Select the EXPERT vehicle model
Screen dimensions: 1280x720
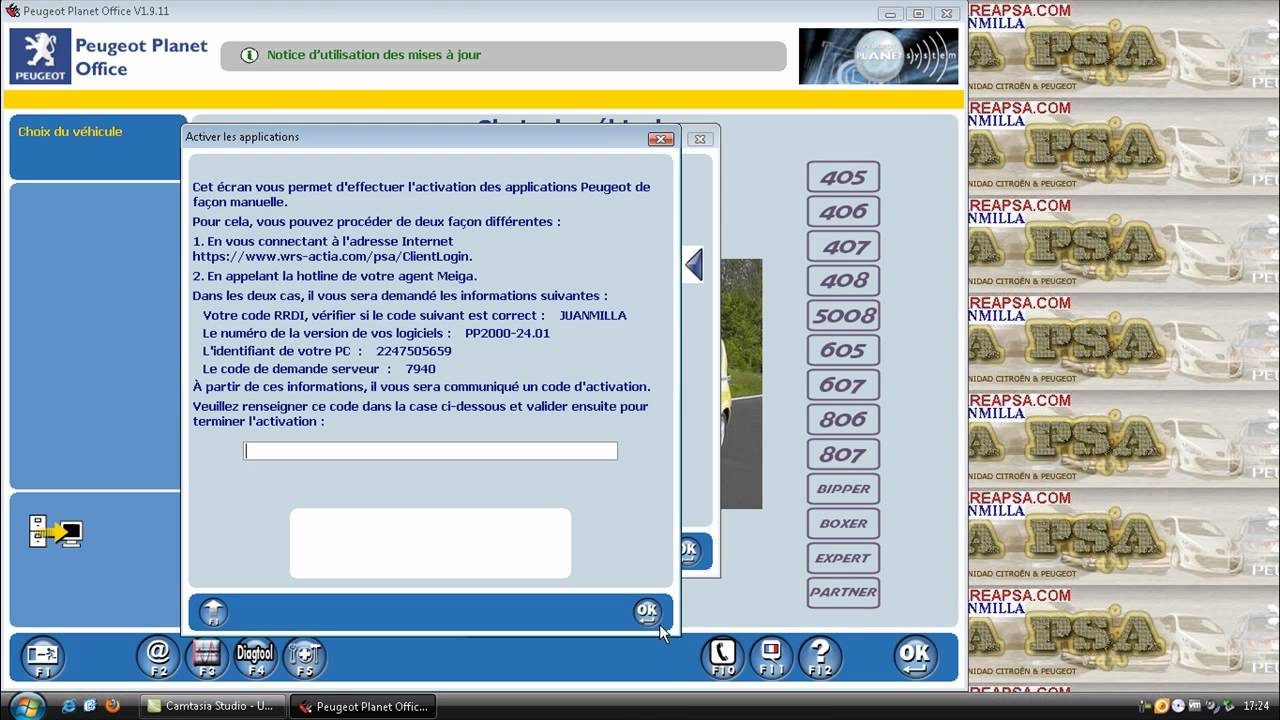tap(843, 558)
